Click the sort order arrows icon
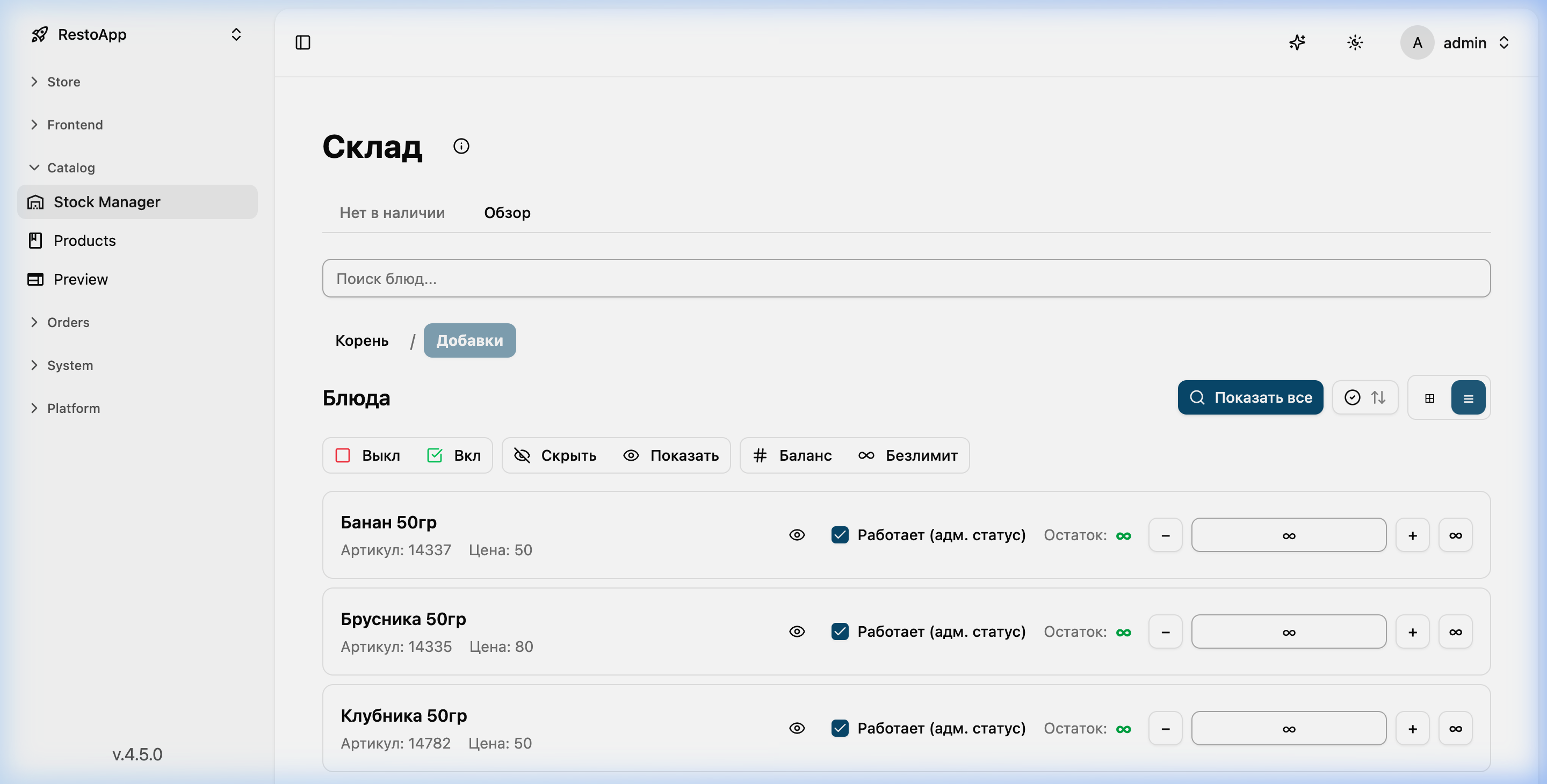 coord(1379,397)
